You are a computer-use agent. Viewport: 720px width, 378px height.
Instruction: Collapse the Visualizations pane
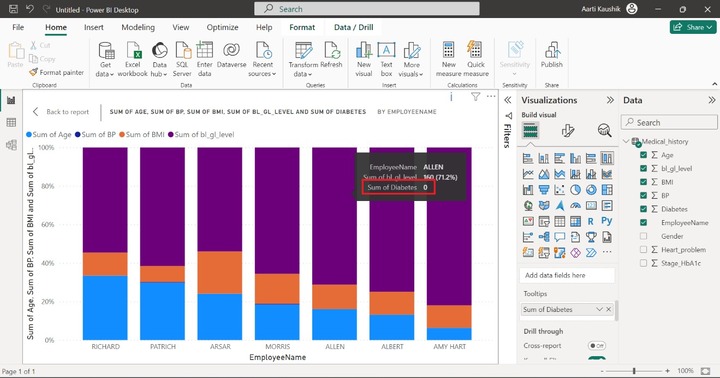tap(610, 100)
